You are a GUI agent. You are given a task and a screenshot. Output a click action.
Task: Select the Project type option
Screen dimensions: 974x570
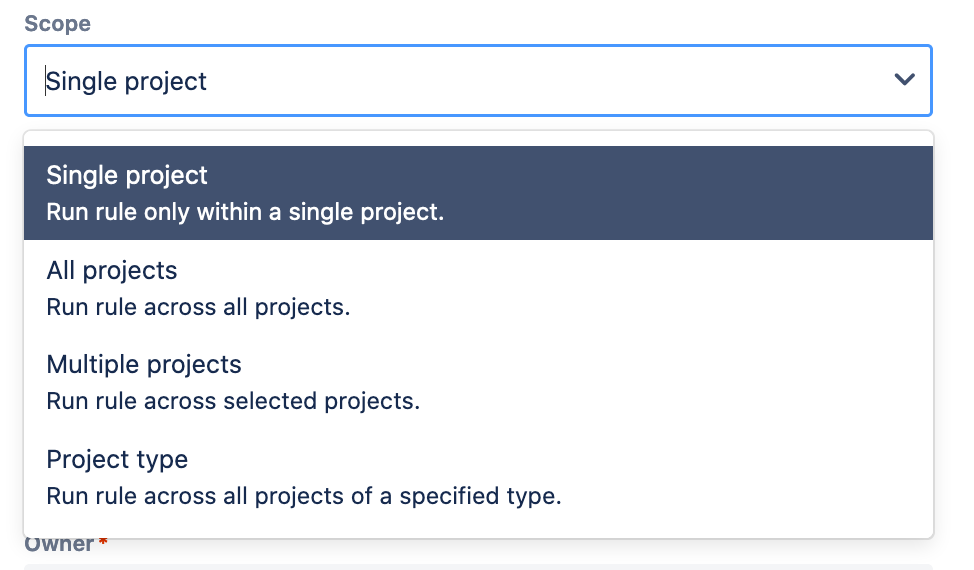[478, 477]
